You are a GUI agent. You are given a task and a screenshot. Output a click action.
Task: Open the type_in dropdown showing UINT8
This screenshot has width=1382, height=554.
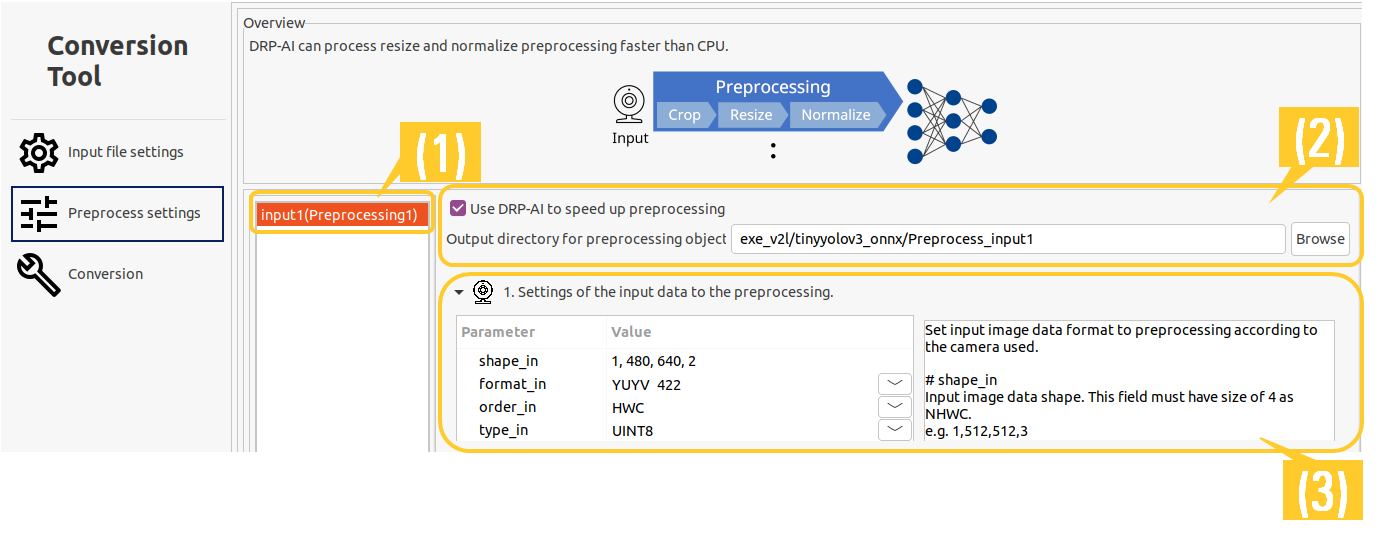pos(894,430)
